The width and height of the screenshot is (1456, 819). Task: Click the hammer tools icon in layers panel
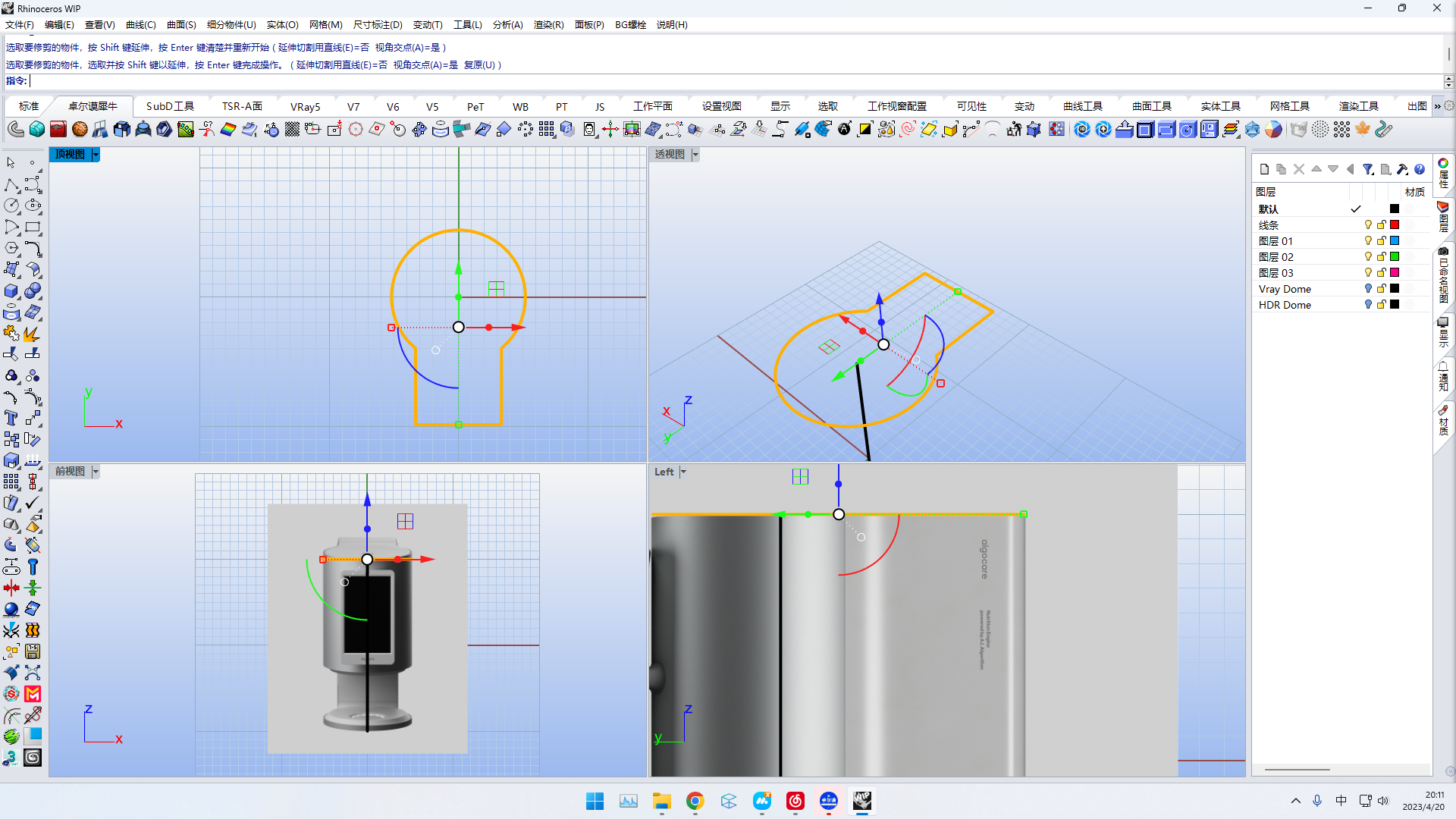pyautogui.click(x=1402, y=169)
